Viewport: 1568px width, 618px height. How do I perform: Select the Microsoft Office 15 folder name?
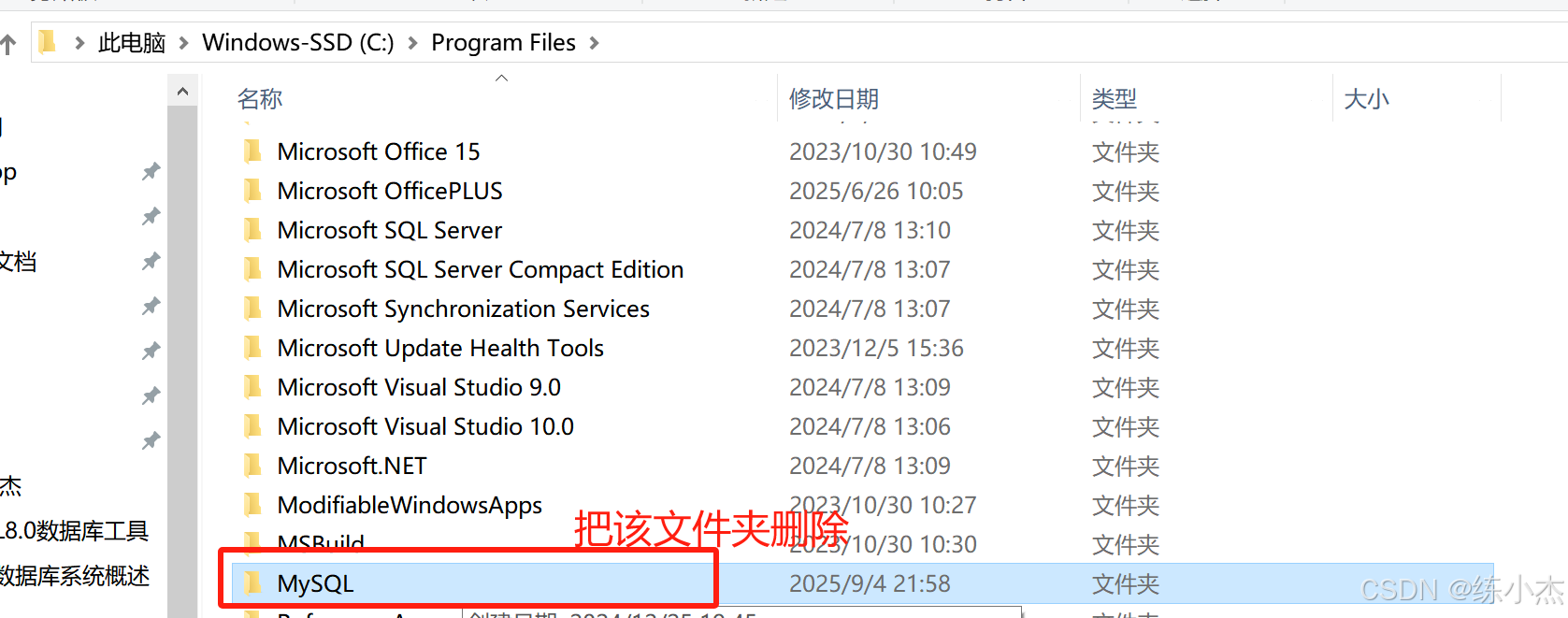coord(379,151)
